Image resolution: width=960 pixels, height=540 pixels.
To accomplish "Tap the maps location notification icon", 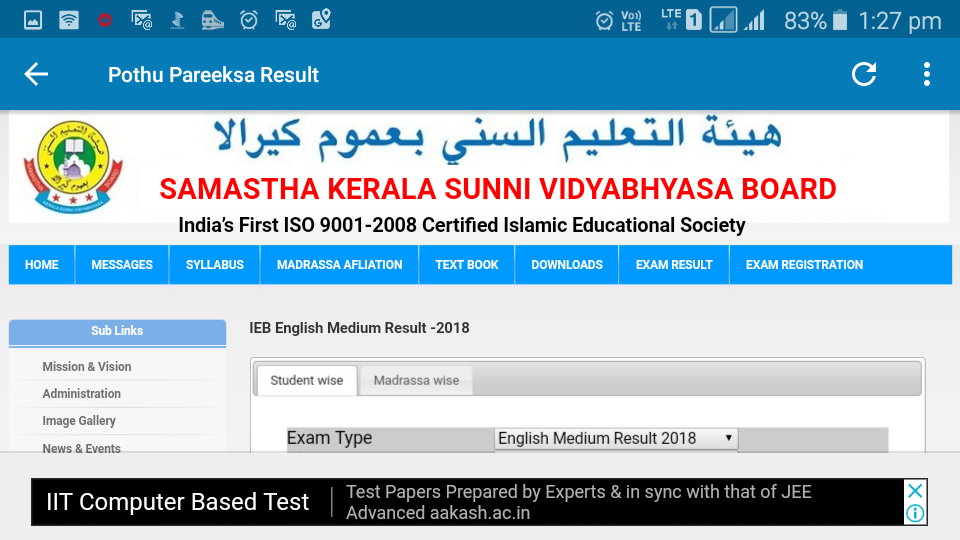I will (321, 20).
